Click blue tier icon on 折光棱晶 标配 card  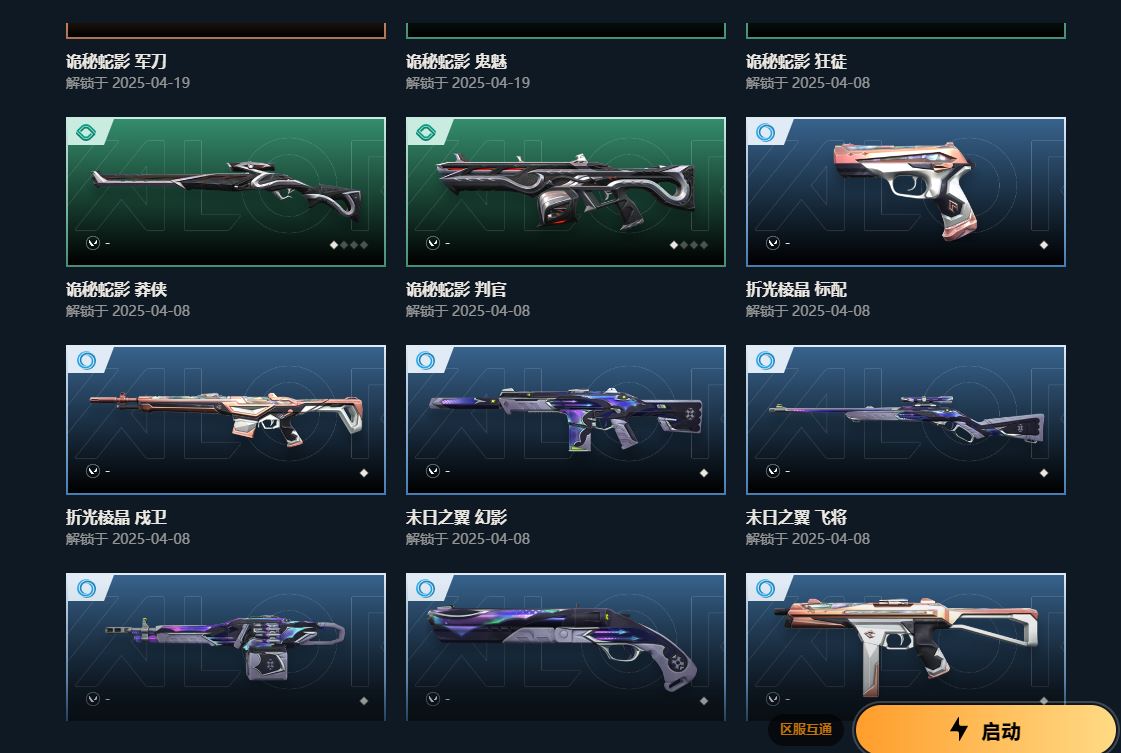(766, 133)
